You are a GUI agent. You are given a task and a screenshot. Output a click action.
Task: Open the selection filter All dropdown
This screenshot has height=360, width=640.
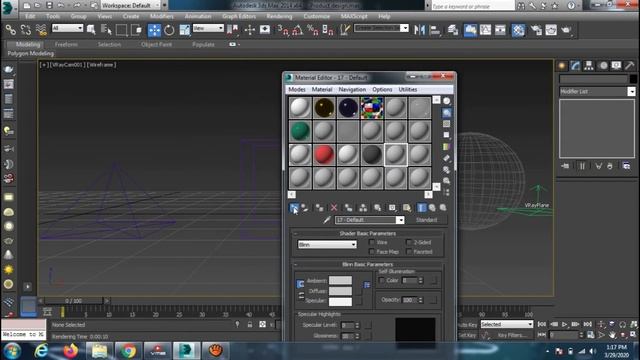(67, 28)
